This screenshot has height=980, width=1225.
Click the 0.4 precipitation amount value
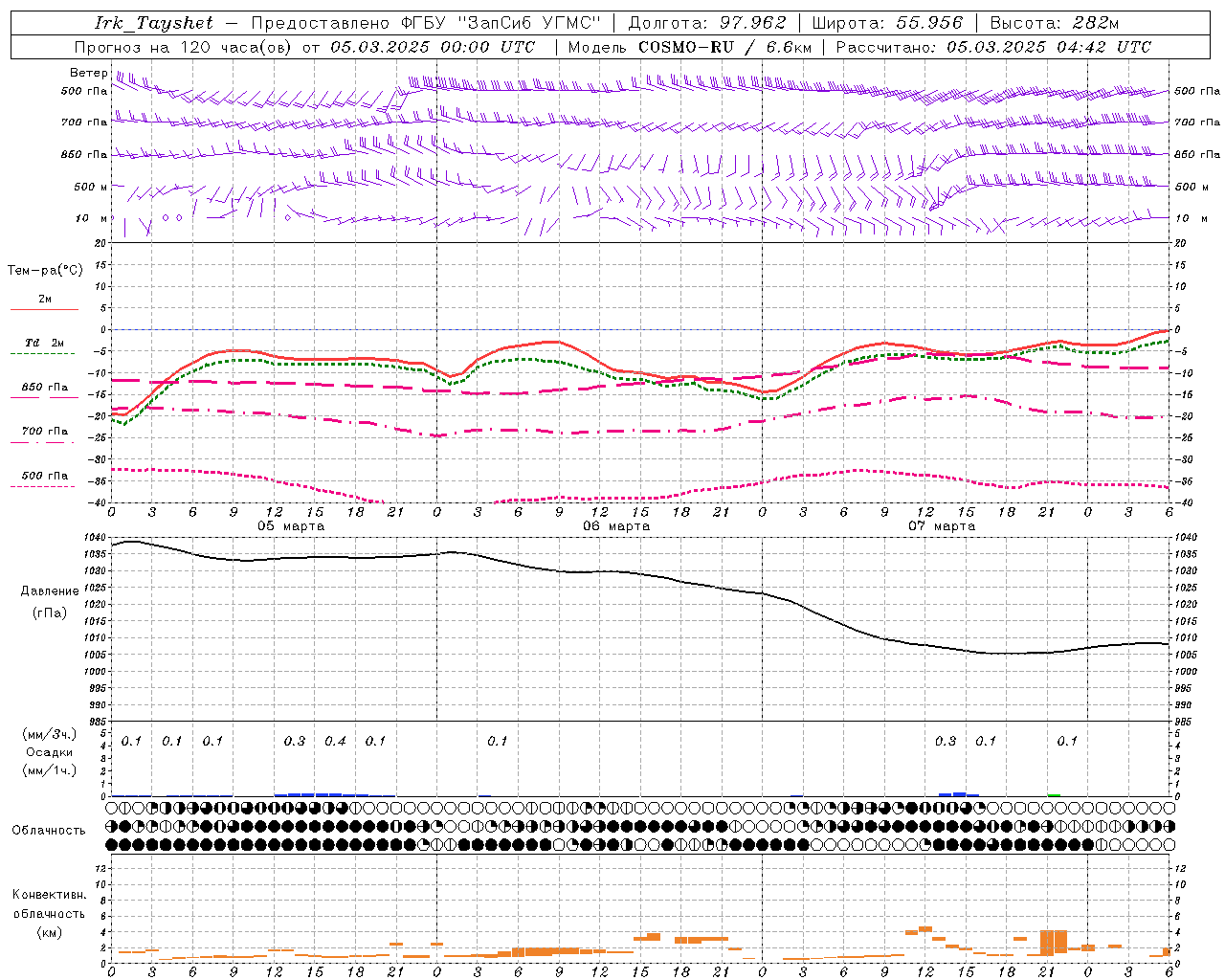(335, 742)
